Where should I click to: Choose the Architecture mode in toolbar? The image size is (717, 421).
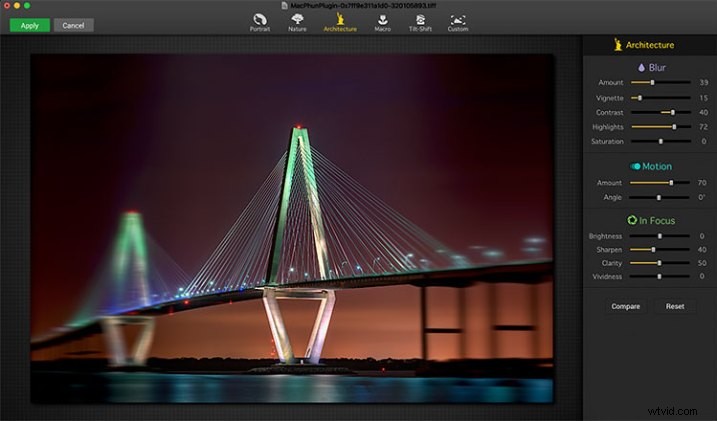(340, 22)
